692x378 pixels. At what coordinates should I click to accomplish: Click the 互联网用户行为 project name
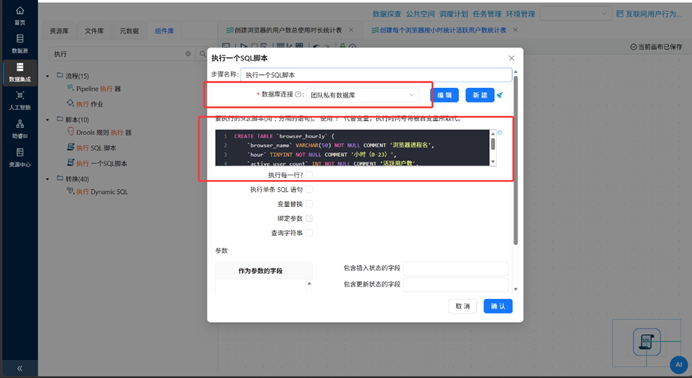point(654,14)
